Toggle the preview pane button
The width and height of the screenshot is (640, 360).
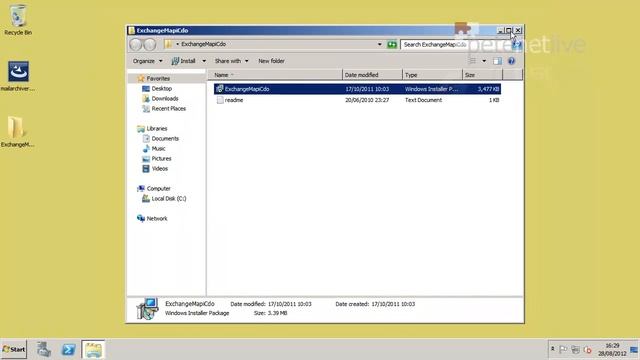pos(497,61)
